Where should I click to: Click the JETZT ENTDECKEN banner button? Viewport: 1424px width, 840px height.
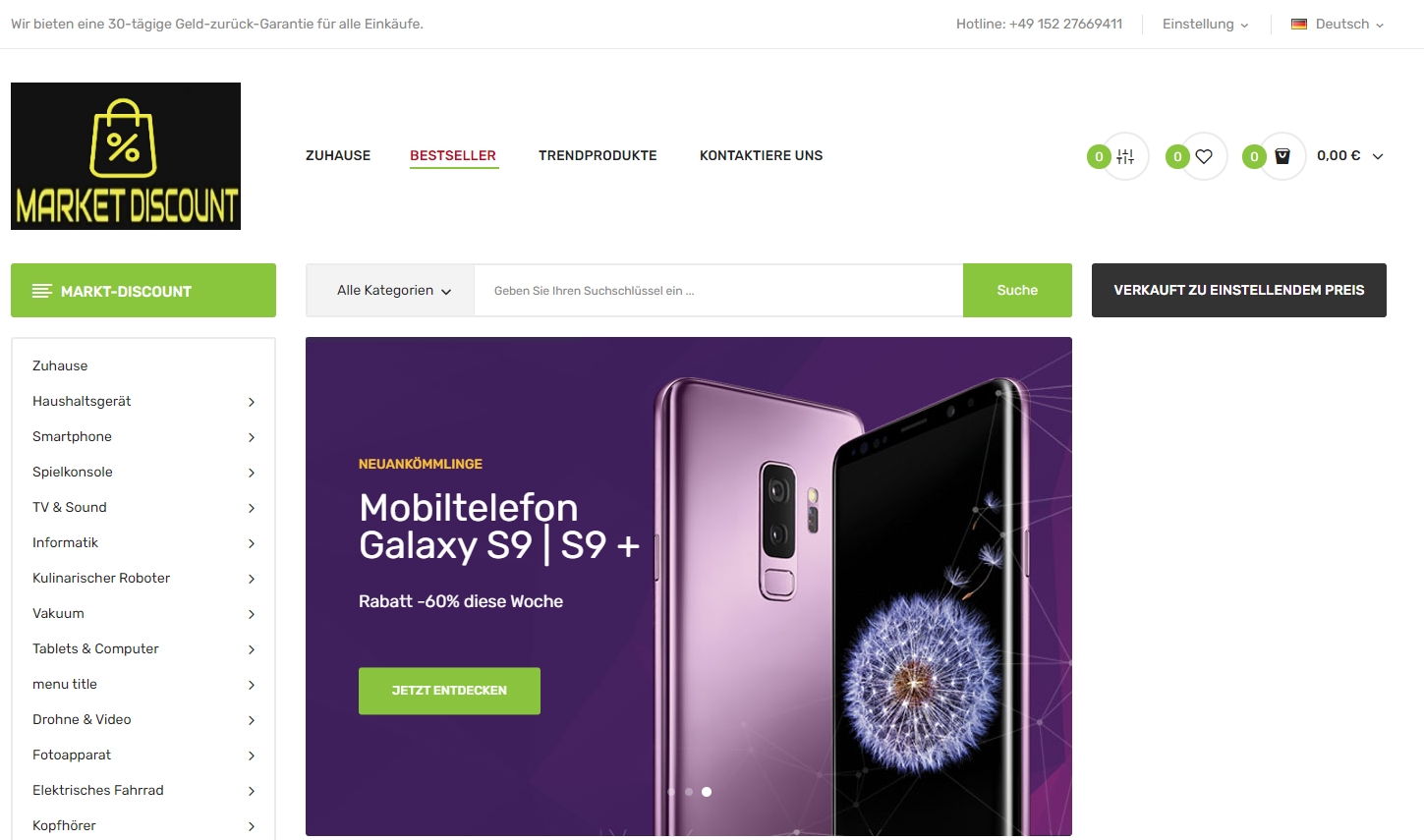point(449,691)
